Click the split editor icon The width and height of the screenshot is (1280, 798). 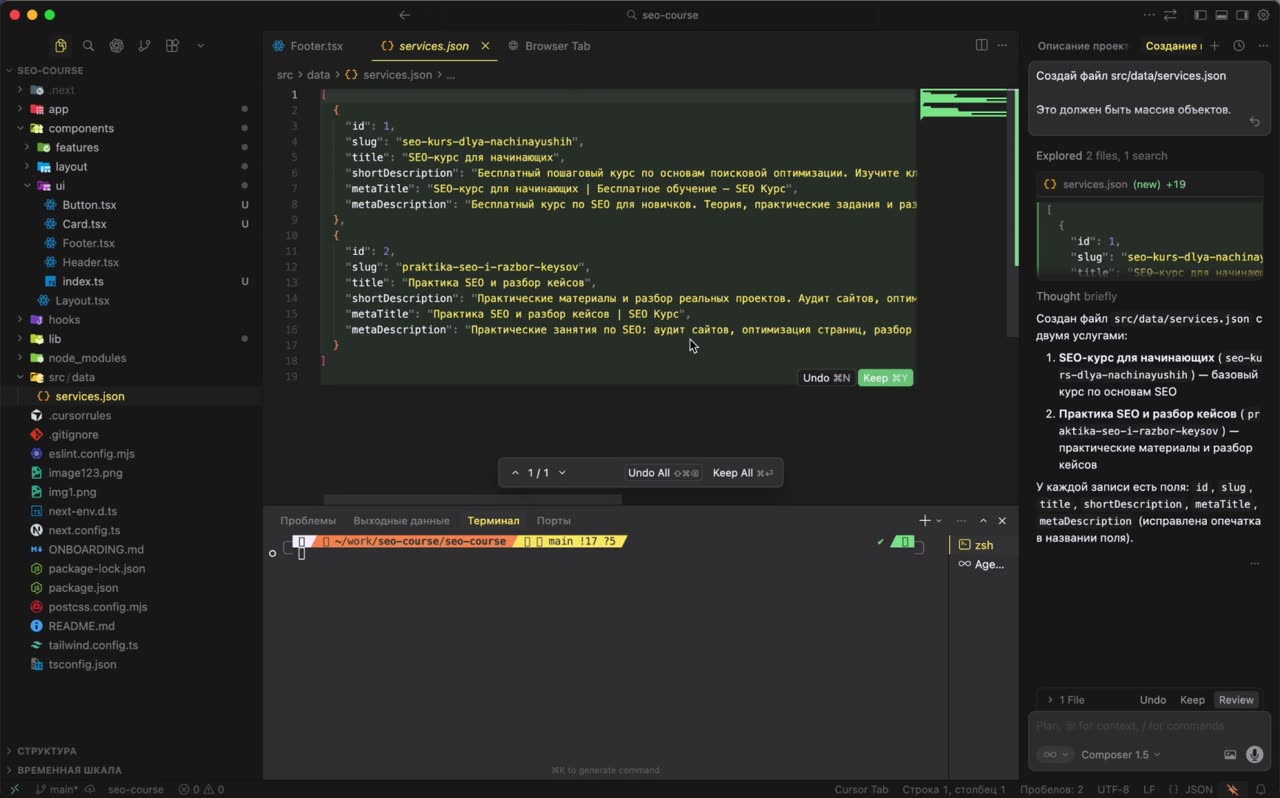point(981,45)
